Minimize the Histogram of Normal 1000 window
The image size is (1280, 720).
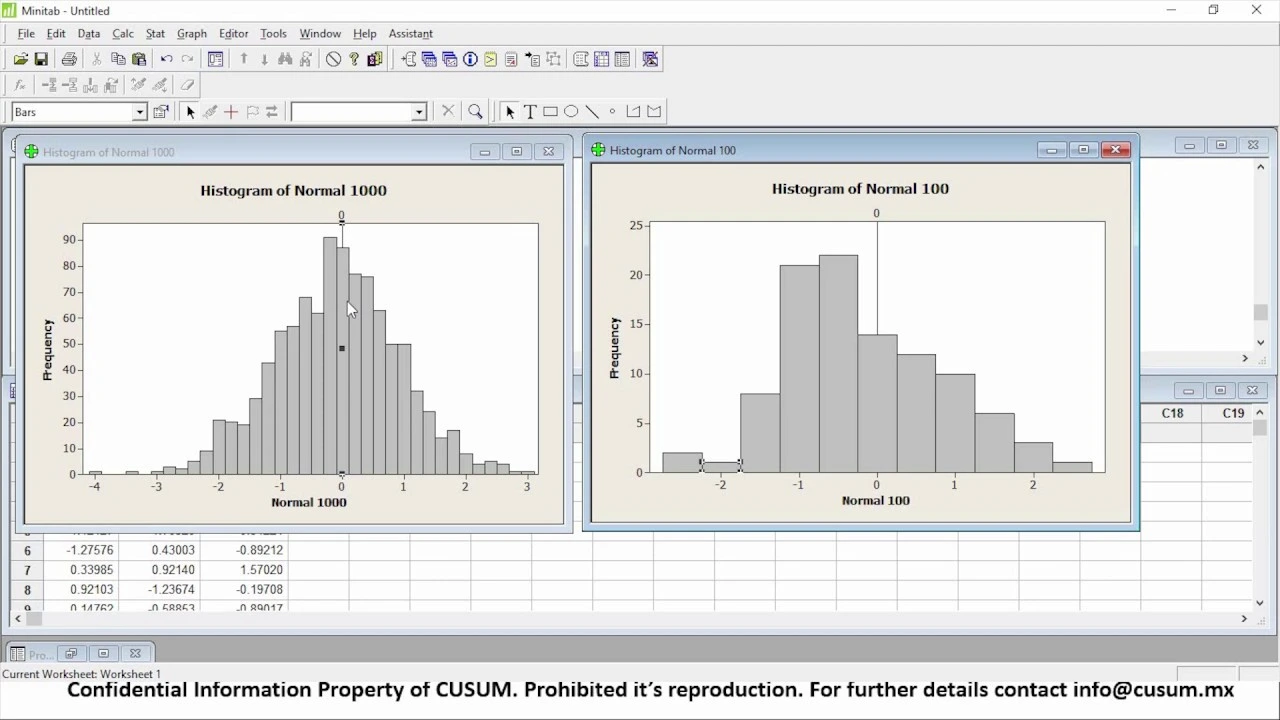(x=485, y=152)
